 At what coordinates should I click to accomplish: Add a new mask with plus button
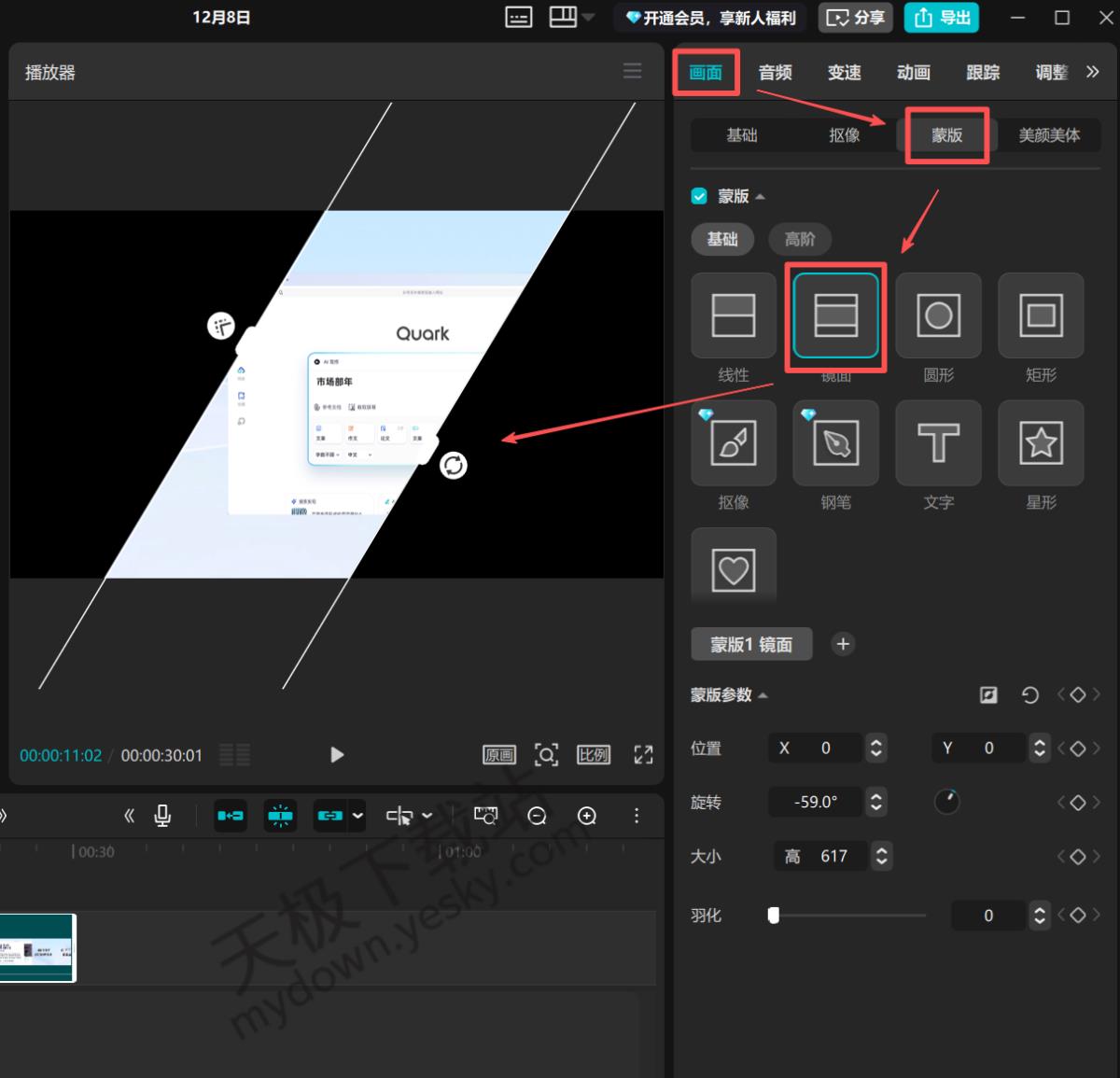click(x=843, y=644)
